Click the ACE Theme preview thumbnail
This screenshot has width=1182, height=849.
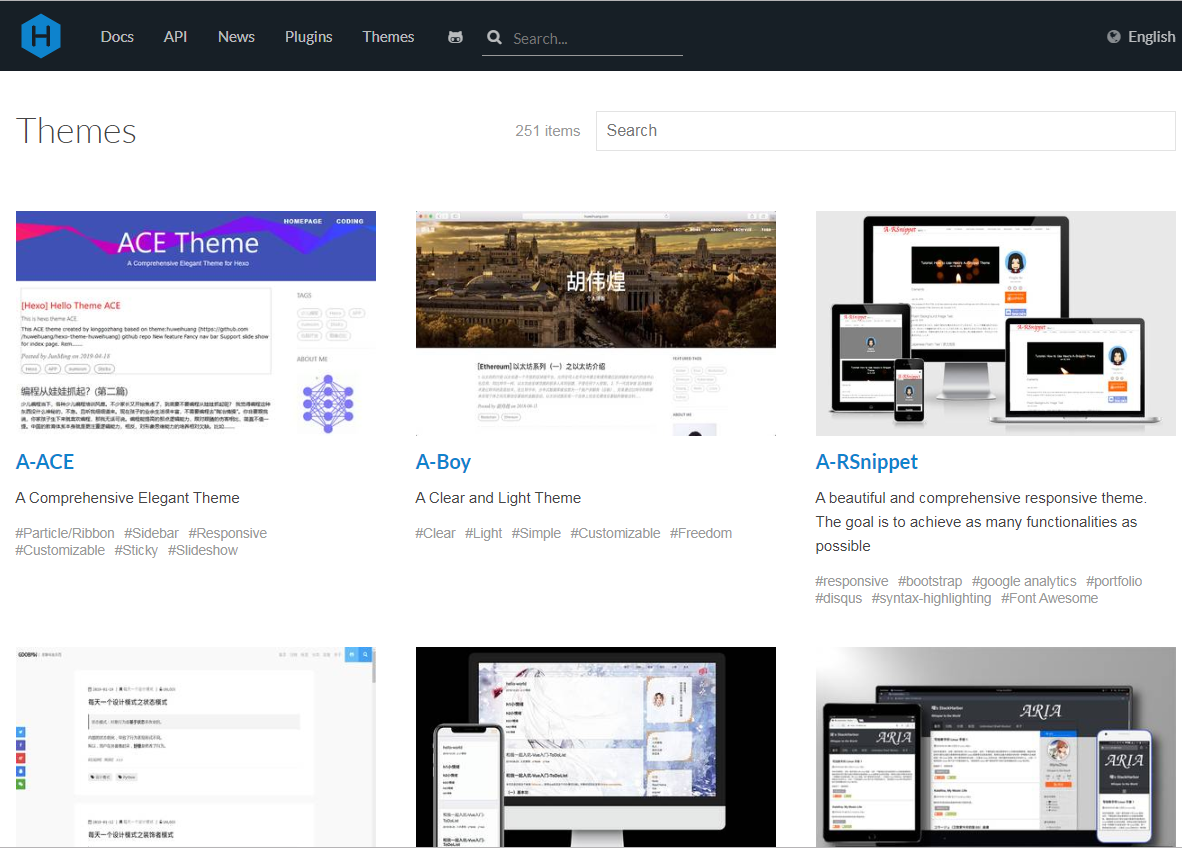(196, 323)
